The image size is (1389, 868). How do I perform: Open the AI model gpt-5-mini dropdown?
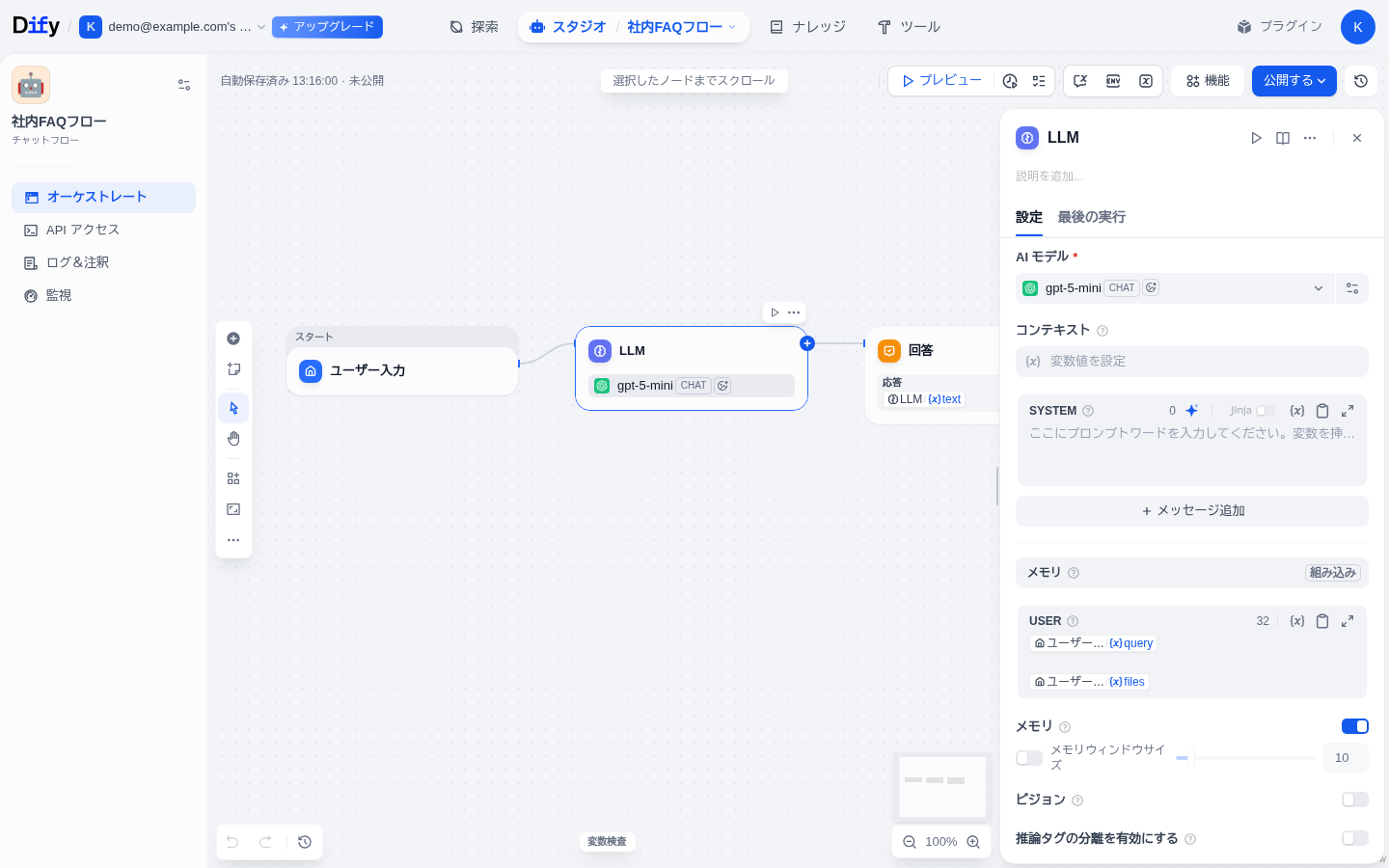click(1175, 288)
